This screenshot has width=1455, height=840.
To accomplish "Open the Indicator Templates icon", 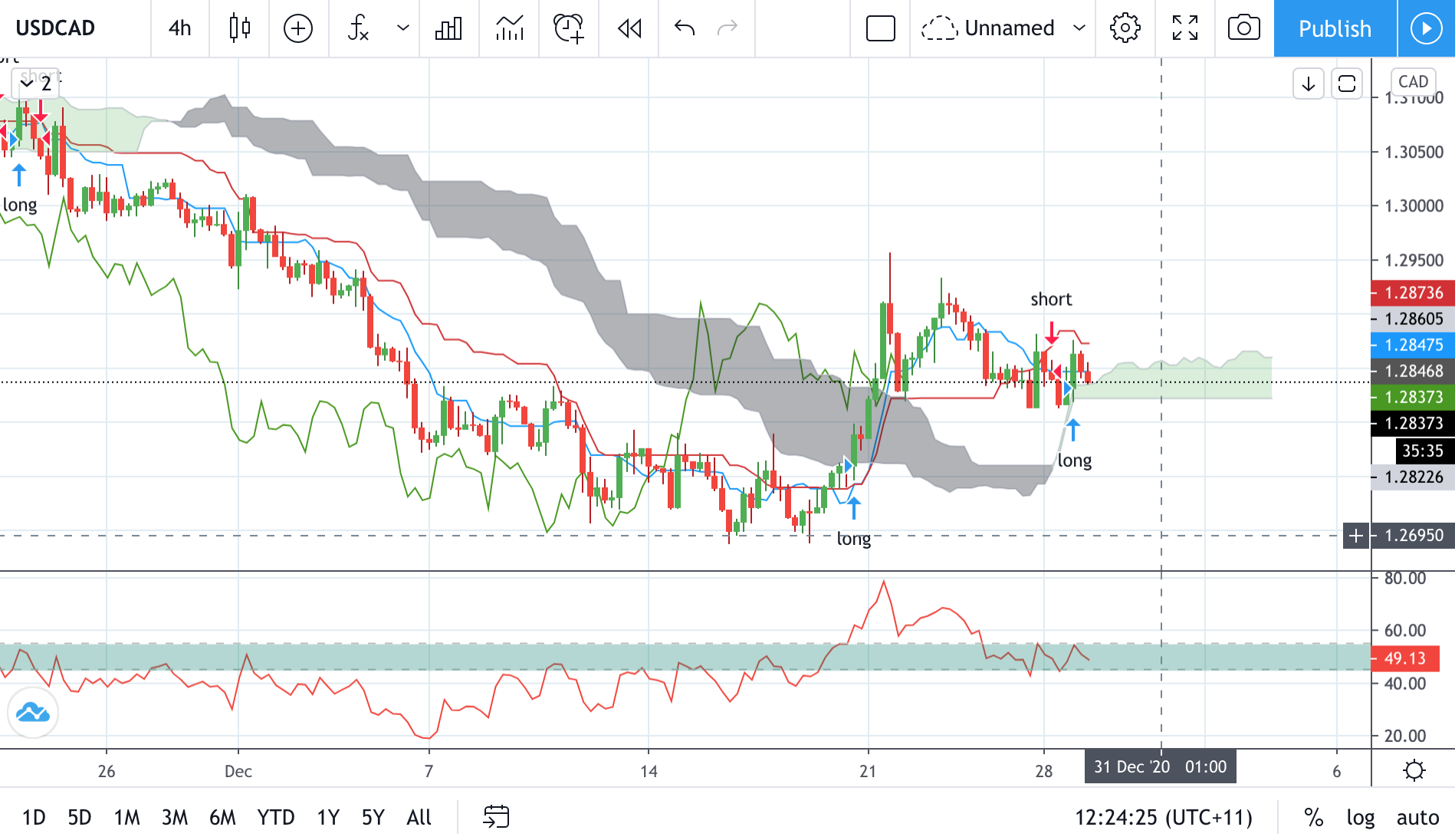I will coord(510,28).
